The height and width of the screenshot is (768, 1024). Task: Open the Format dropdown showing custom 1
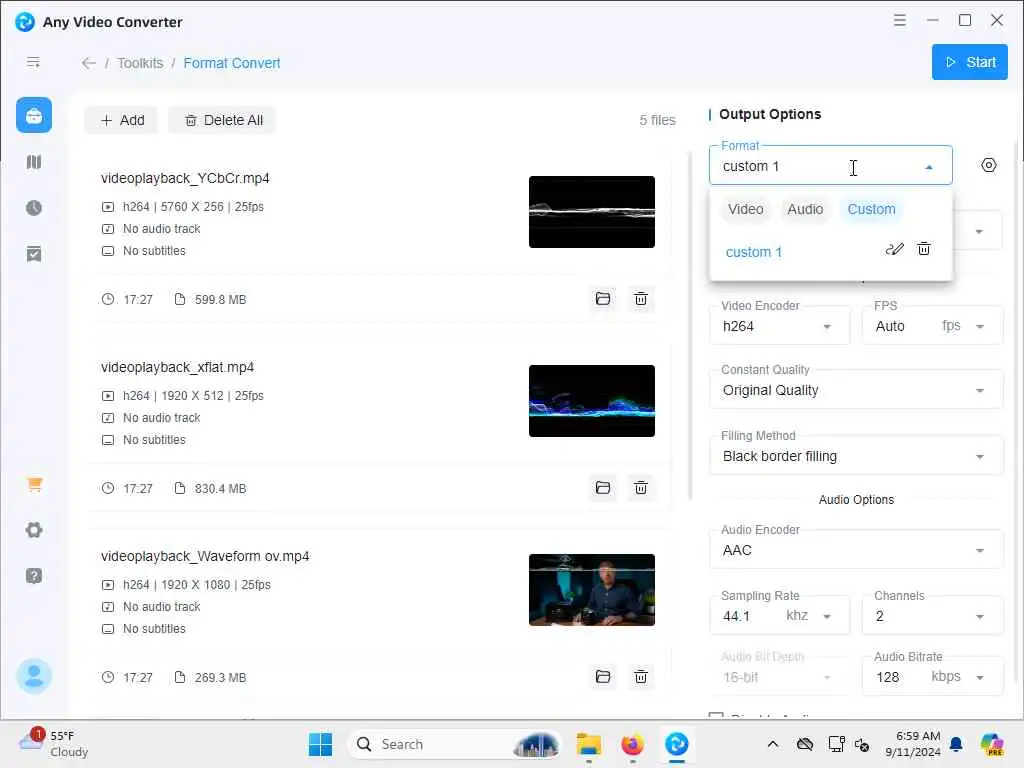click(830, 166)
